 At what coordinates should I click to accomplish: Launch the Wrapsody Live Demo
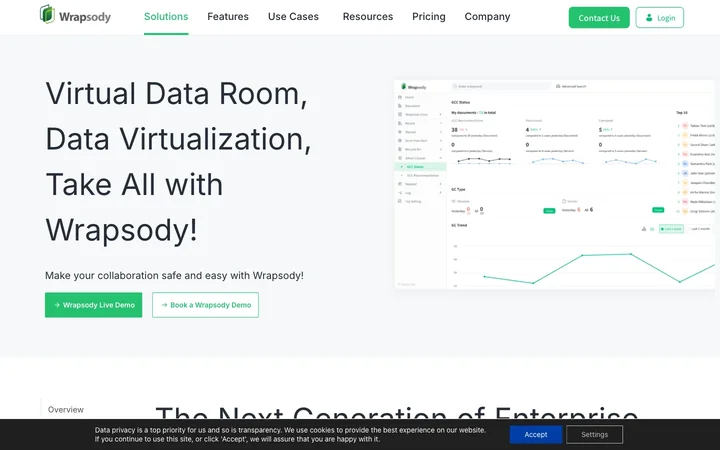point(93,305)
